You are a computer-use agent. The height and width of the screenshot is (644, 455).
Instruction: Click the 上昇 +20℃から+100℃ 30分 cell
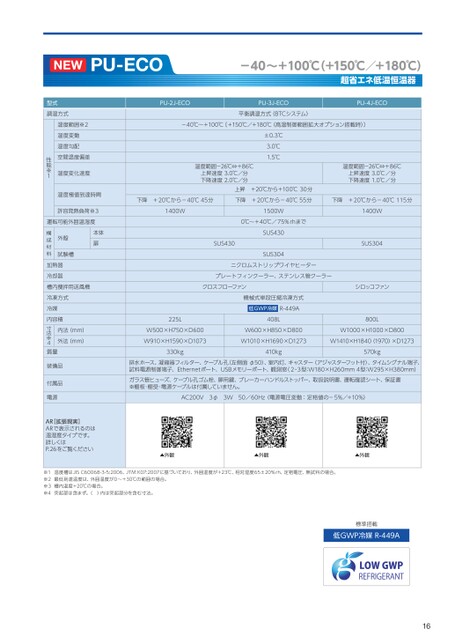(x=273, y=189)
